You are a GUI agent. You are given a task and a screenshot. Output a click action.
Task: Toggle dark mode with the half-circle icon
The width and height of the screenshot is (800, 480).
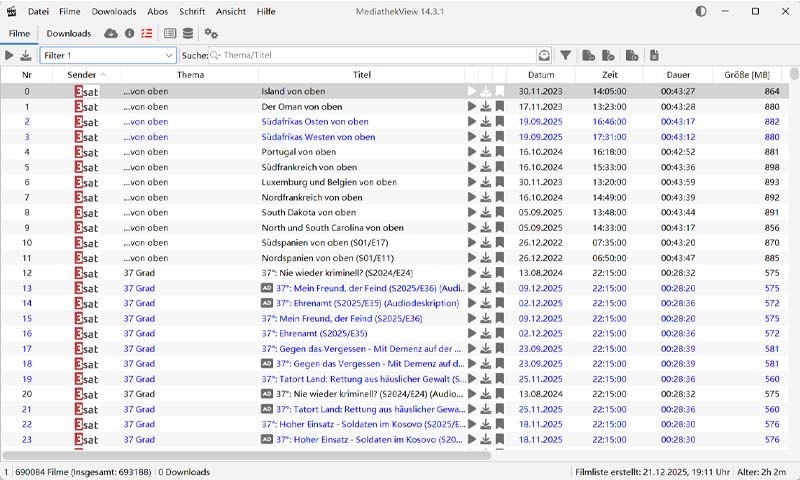click(x=701, y=11)
